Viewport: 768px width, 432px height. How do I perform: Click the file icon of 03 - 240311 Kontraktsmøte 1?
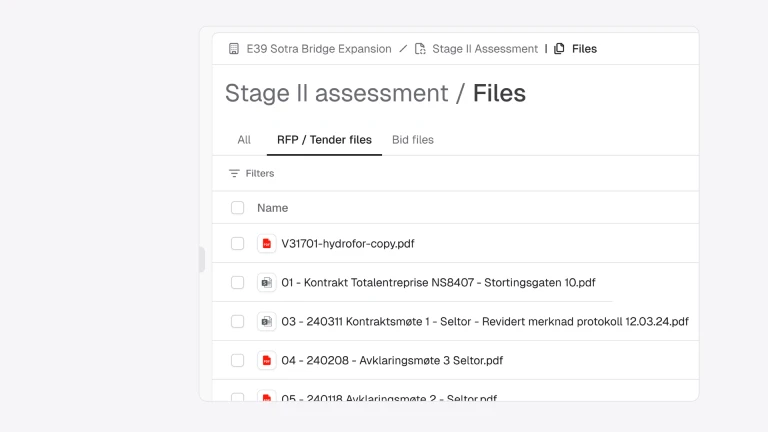[266, 322]
